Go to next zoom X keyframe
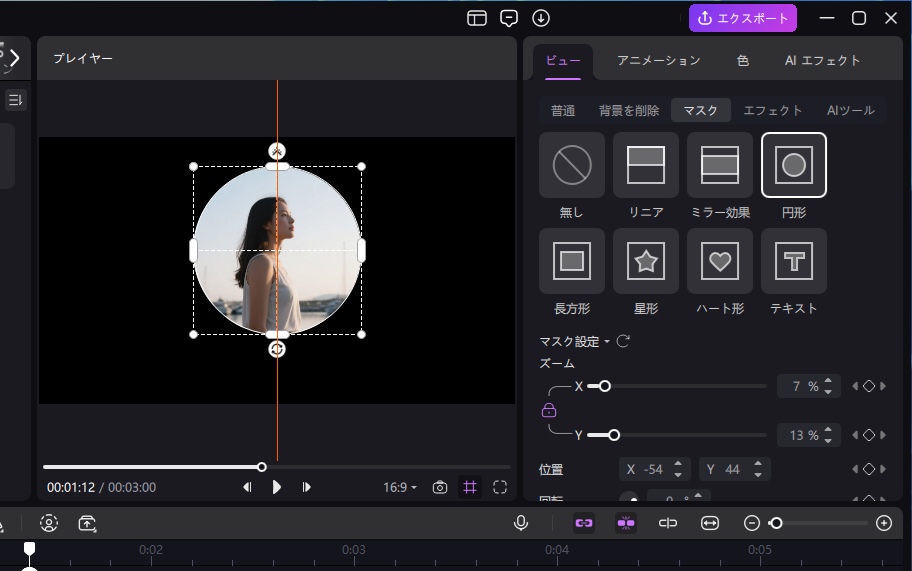 click(x=883, y=386)
